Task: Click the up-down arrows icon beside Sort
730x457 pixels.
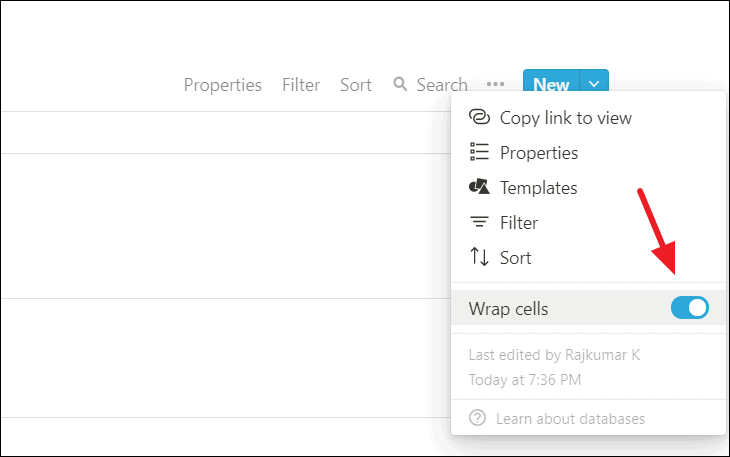Action: click(479, 257)
